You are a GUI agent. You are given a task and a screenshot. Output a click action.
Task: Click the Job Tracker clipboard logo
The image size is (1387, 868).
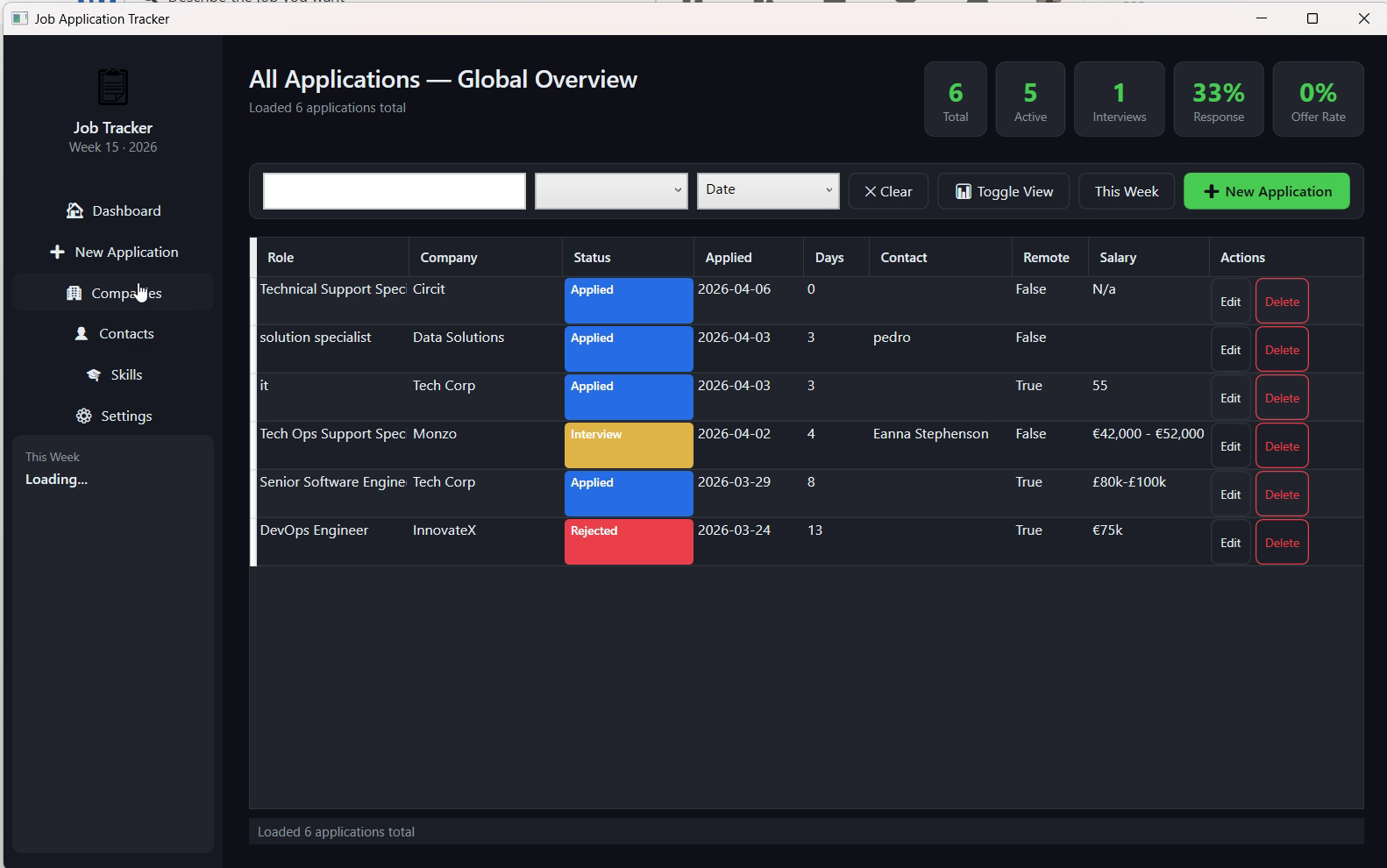[112, 87]
